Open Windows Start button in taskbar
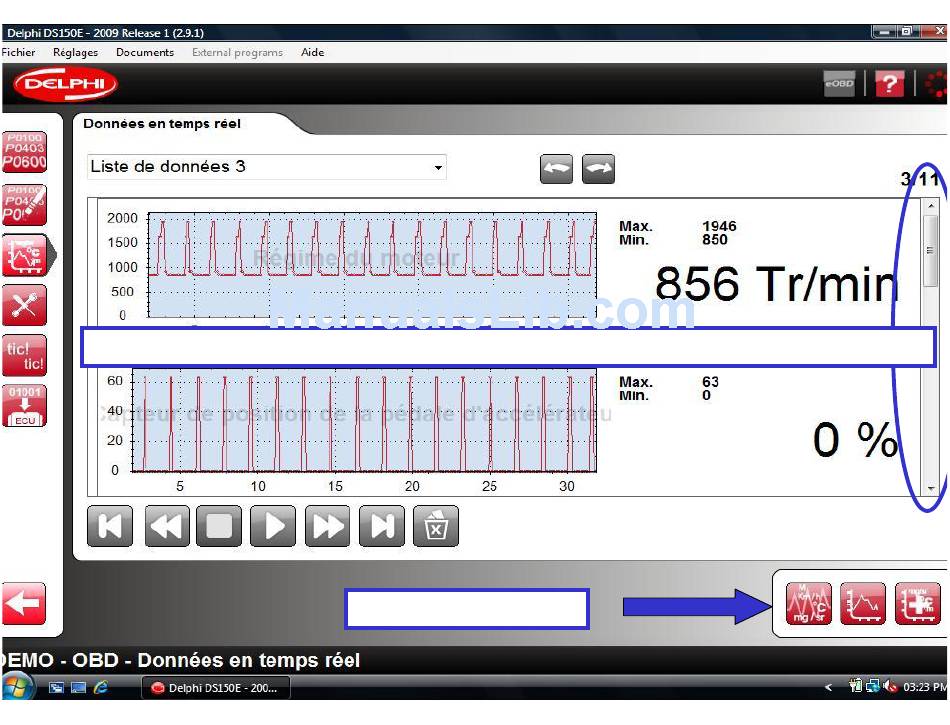The image size is (950, 725). pos(18,687)
